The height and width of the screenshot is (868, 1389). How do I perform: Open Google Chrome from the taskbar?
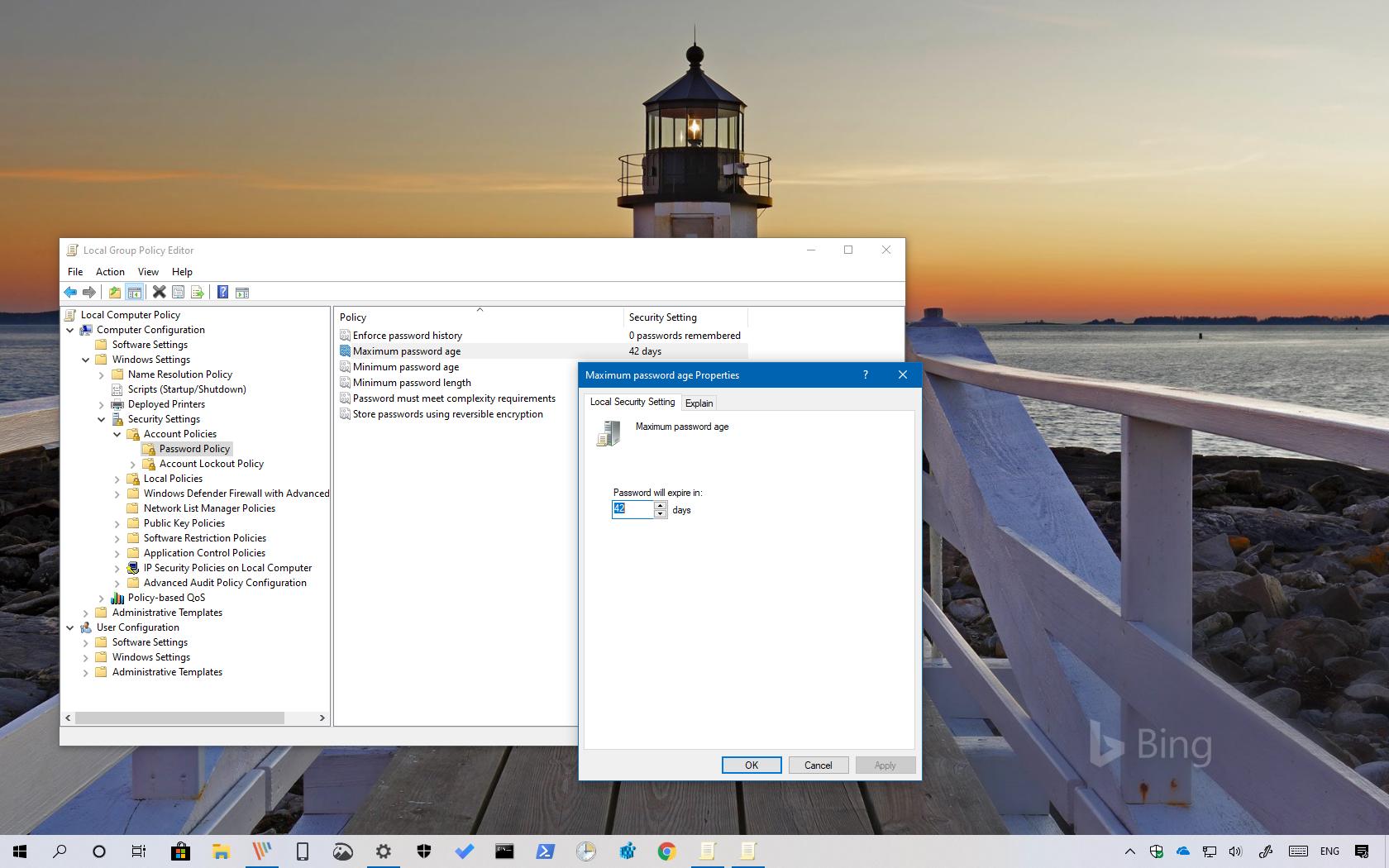click(x=666, y=851)
